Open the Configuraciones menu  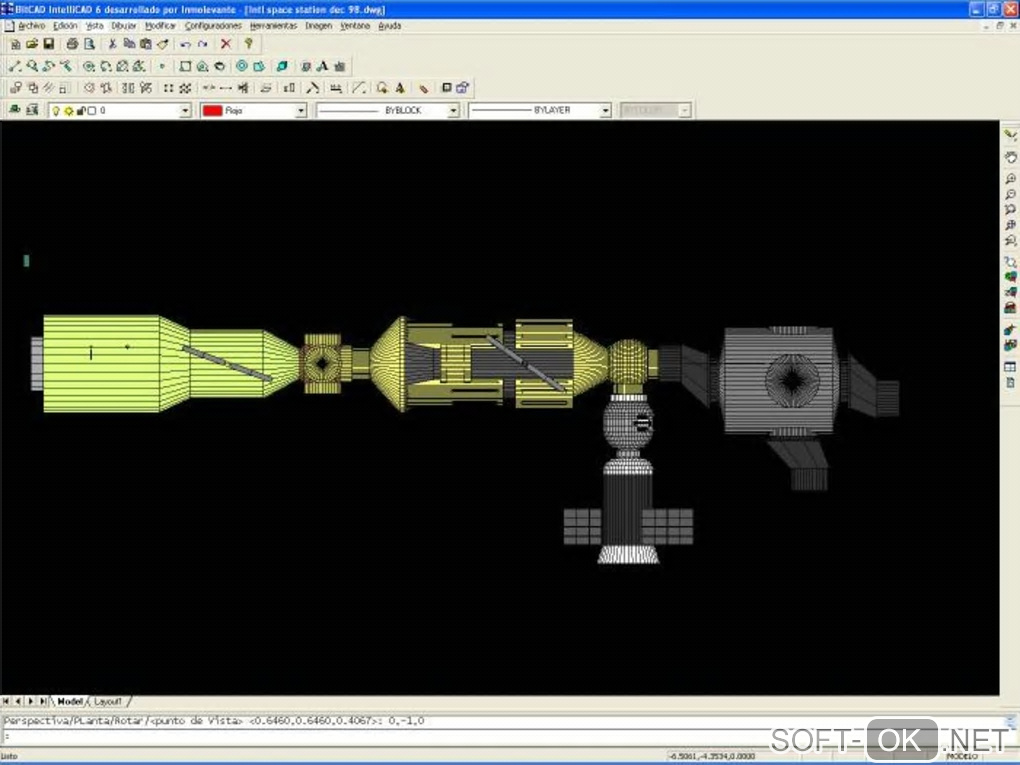(x=213, y=26)
